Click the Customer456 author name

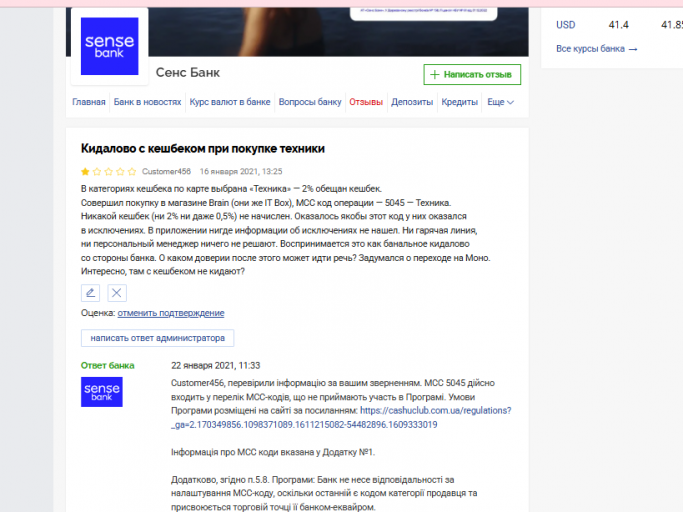click(166, 172)
